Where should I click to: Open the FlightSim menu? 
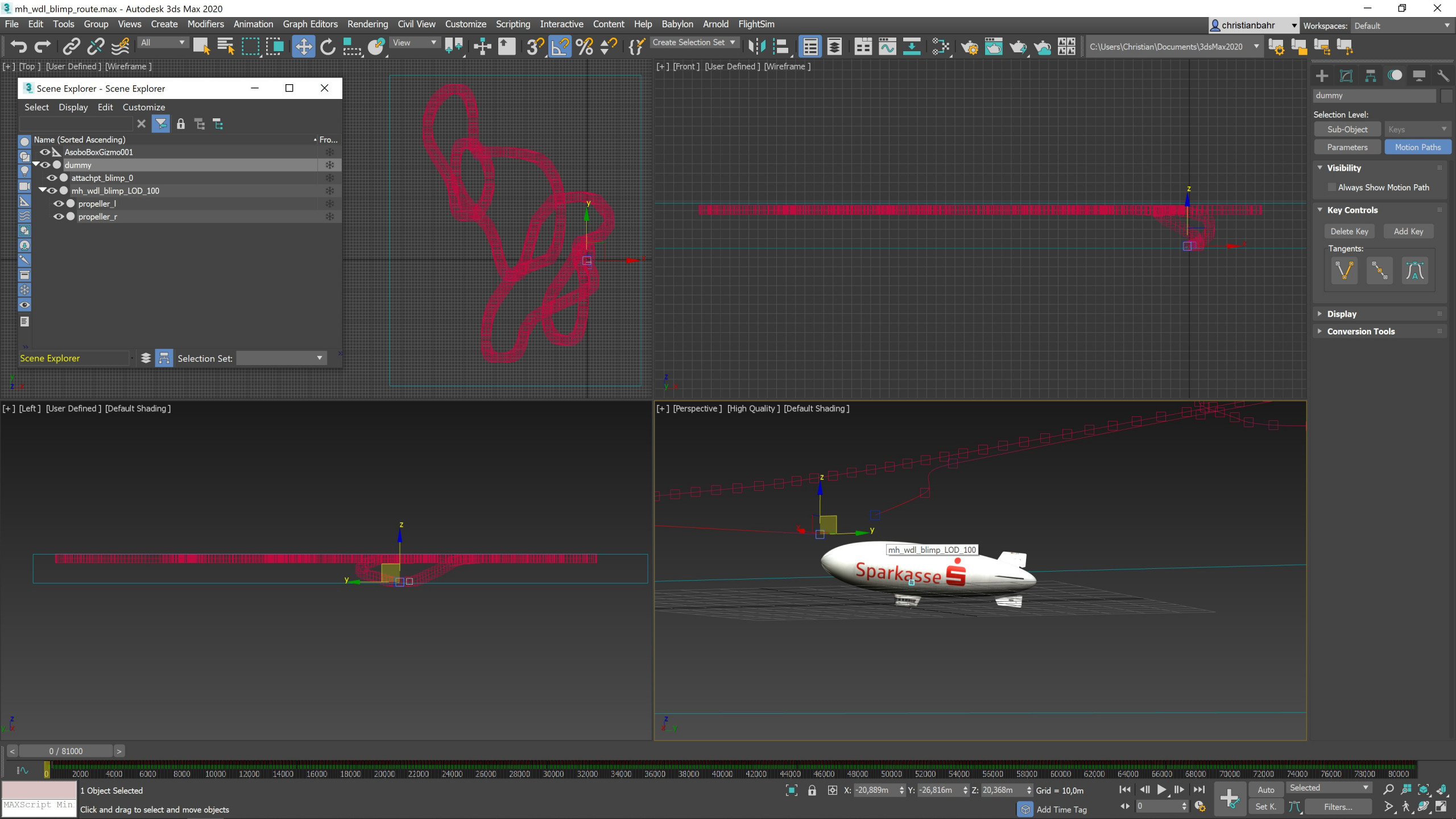(x=756, y=24)
